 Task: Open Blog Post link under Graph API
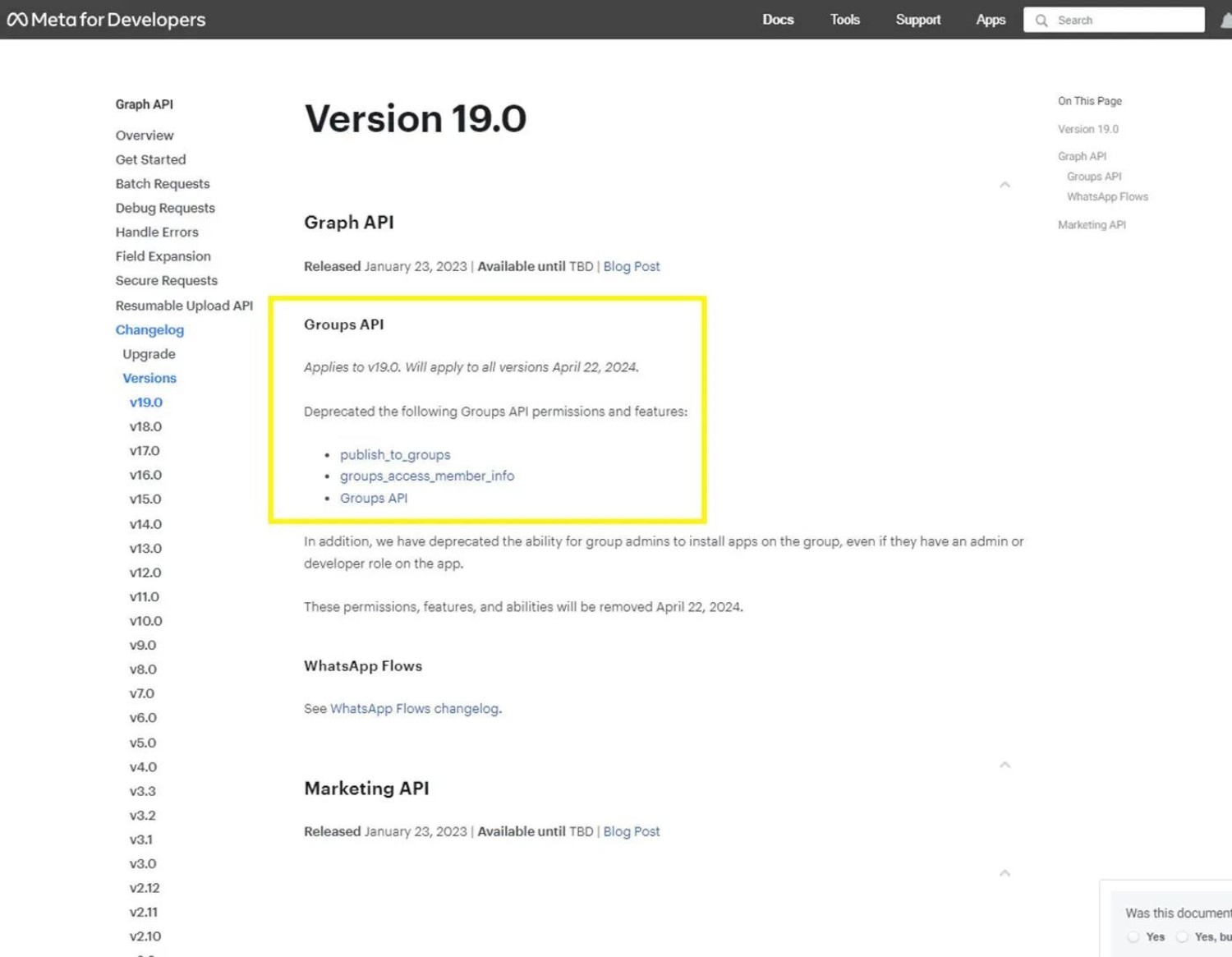click(632, 266)
